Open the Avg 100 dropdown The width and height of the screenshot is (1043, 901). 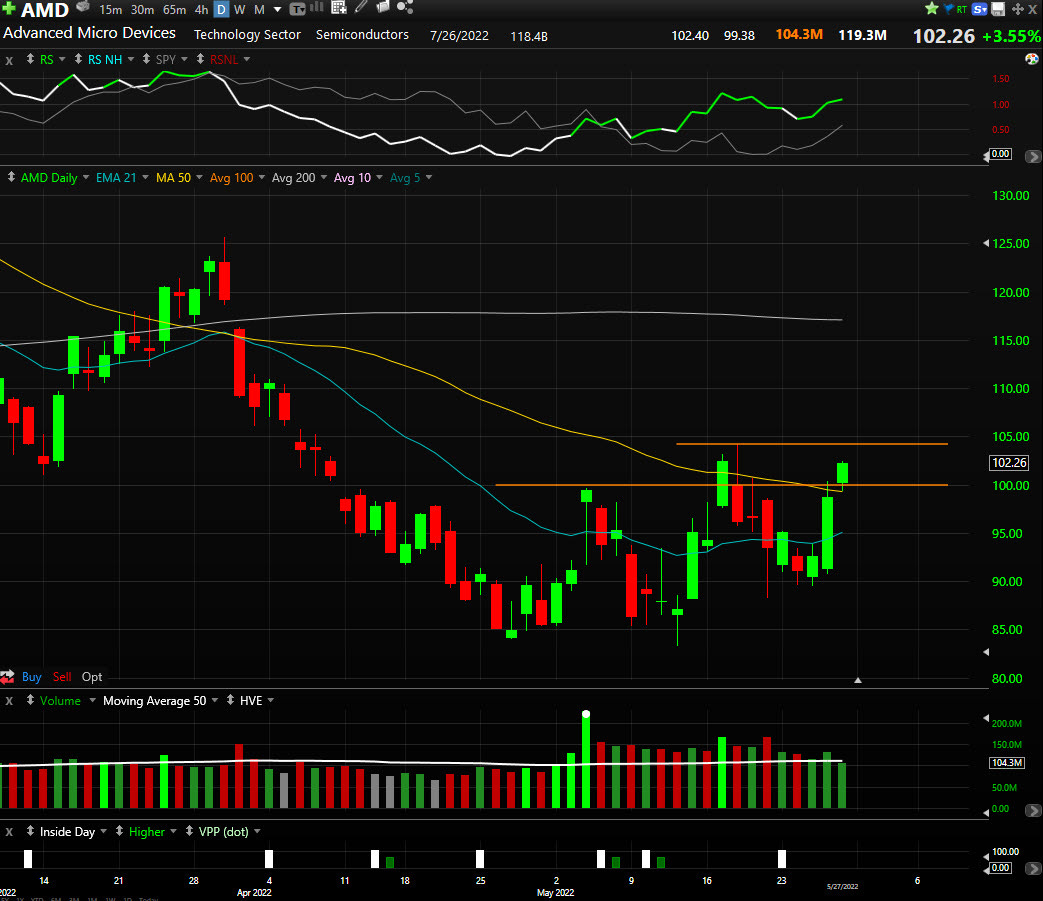tap(261, 177)
